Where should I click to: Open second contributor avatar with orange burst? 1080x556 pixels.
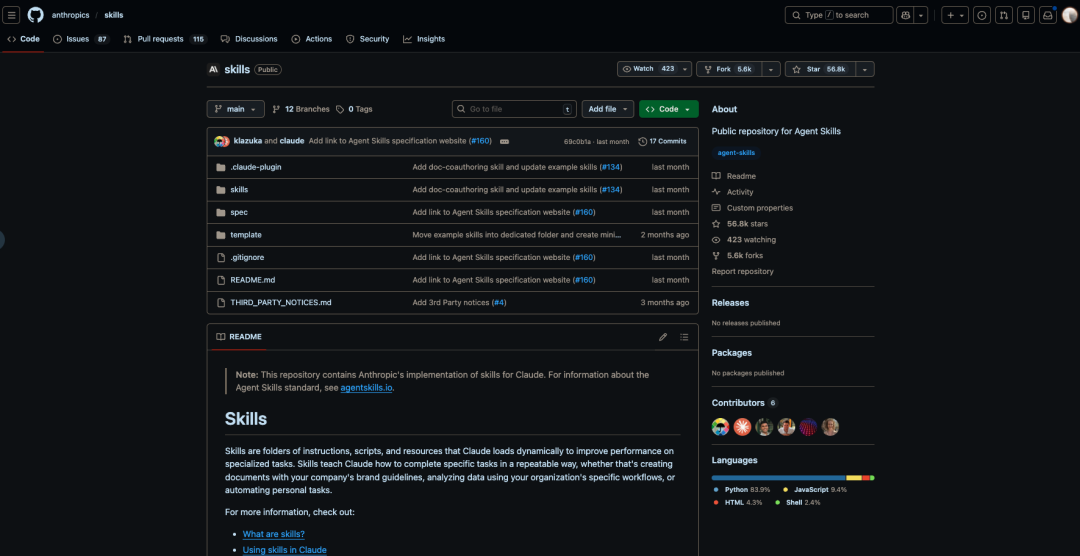(742, 427)
